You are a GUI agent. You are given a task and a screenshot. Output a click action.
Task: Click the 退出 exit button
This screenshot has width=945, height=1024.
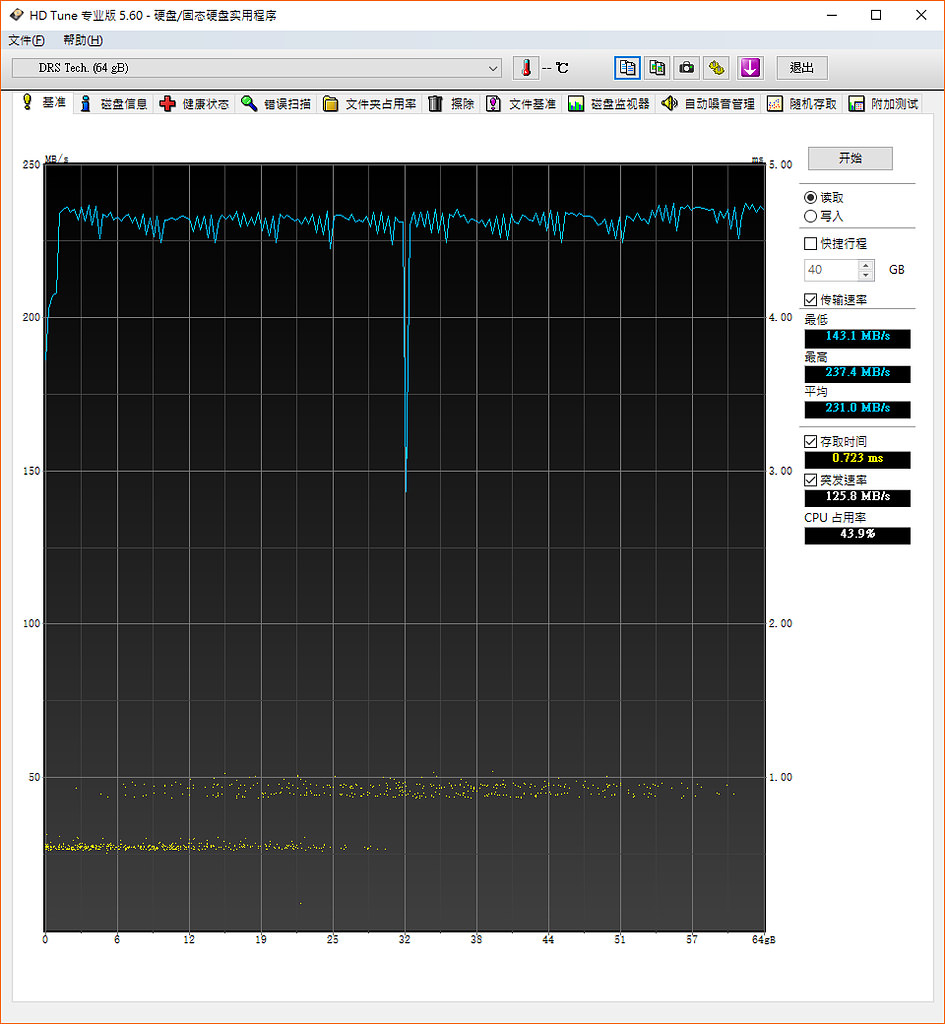[x=801, y=68]
